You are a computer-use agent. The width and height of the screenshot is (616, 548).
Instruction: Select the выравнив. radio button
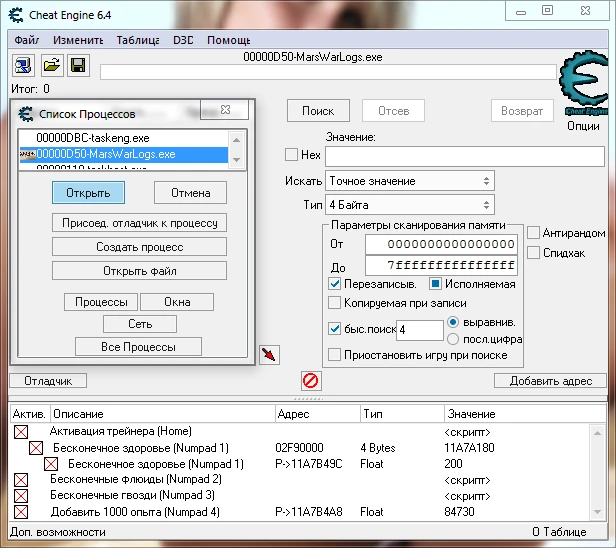453,322
